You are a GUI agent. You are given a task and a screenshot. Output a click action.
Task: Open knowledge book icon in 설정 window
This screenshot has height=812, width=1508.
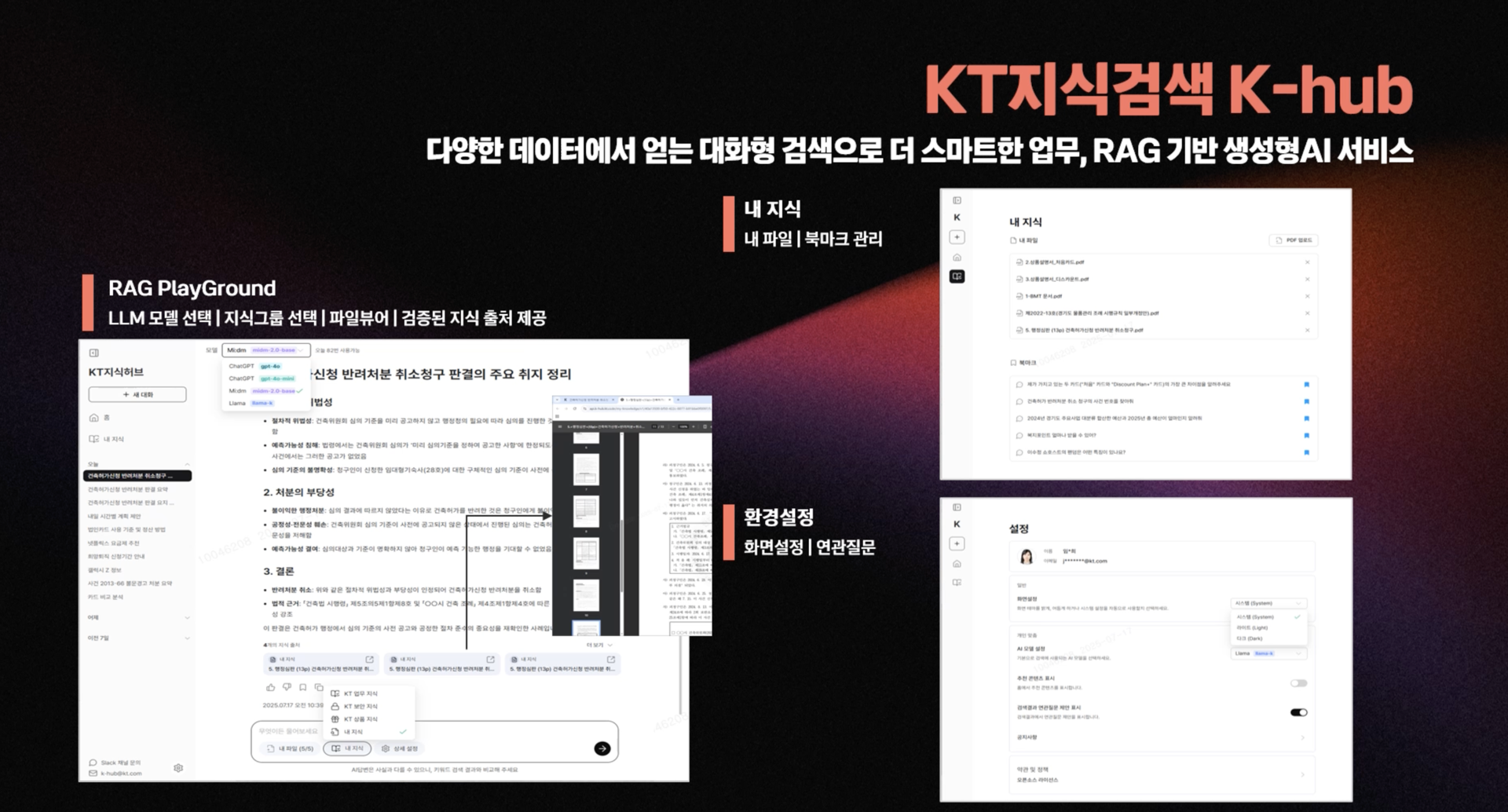pyautogui.click(x=957, y=583)
